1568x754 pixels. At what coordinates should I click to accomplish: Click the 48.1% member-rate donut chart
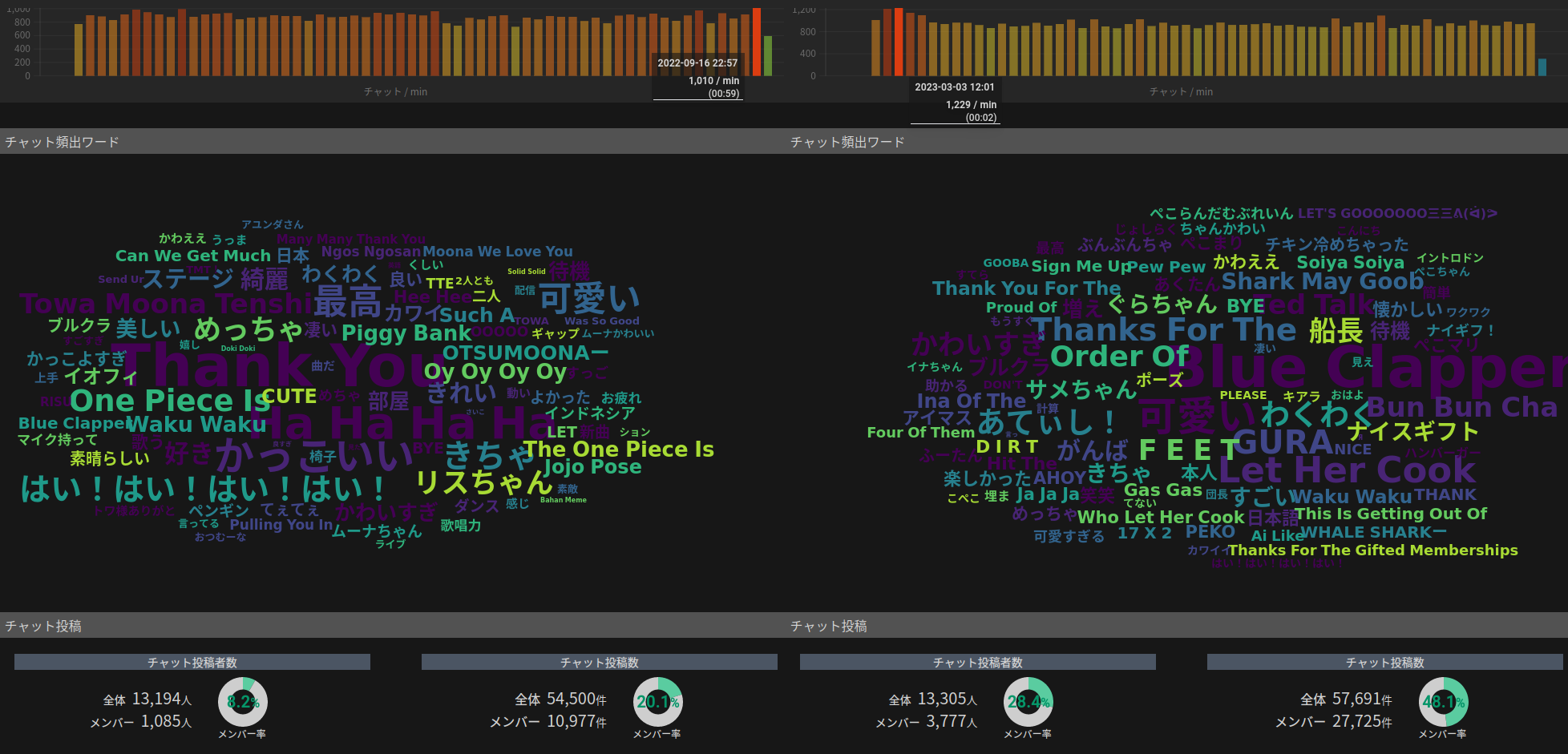tap(1444, 702)
